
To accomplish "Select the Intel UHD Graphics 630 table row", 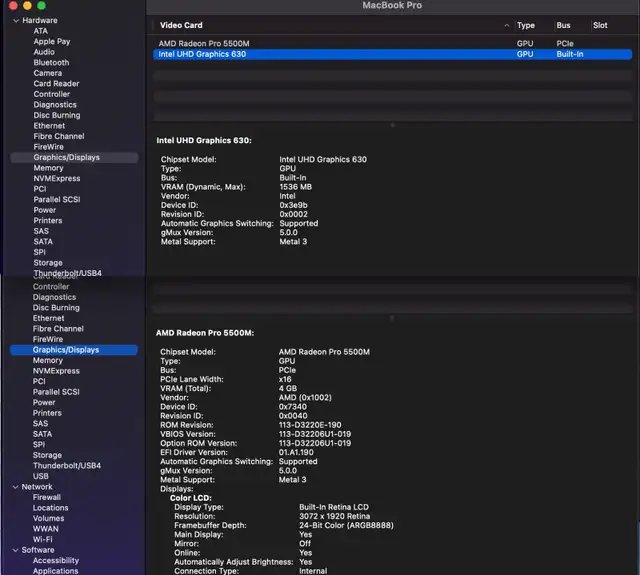I will 392,54.
